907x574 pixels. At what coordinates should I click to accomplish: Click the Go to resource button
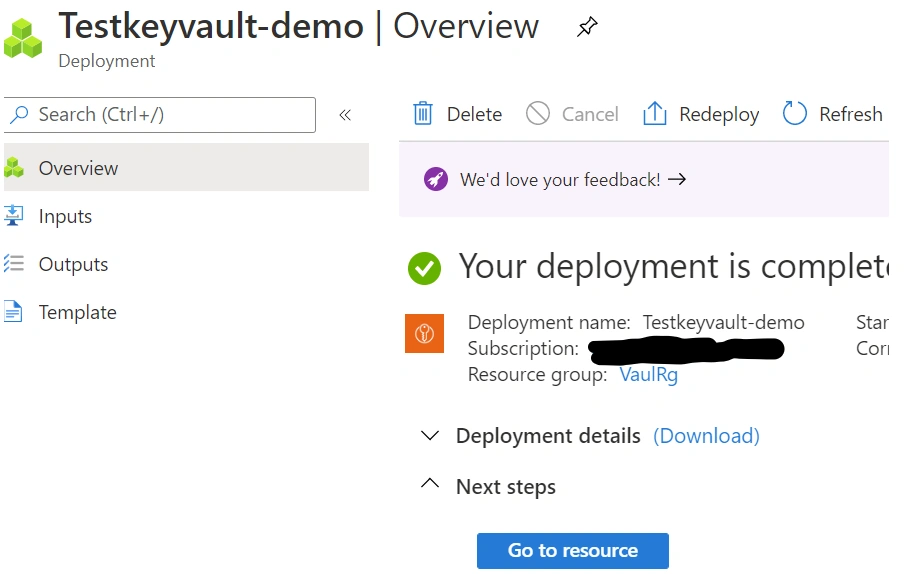click(573, 551)
